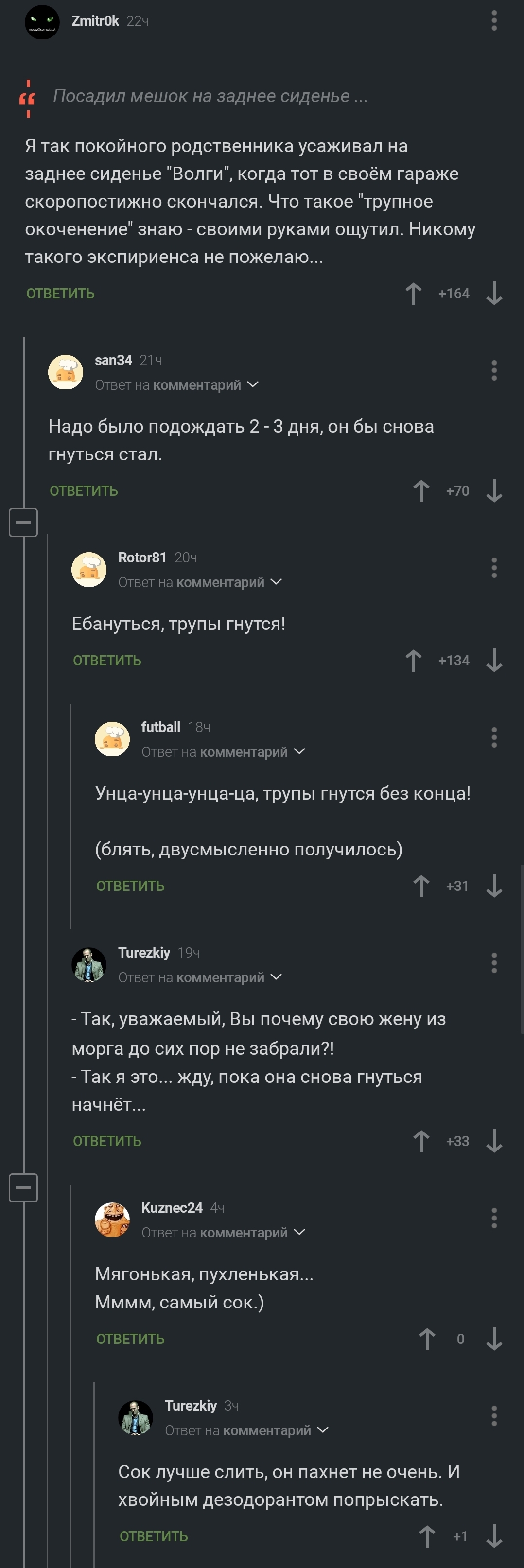Screen dimensions: 524x1568
Task: Click Kuznec24's avatar picture
Action: click(112, 1219)
